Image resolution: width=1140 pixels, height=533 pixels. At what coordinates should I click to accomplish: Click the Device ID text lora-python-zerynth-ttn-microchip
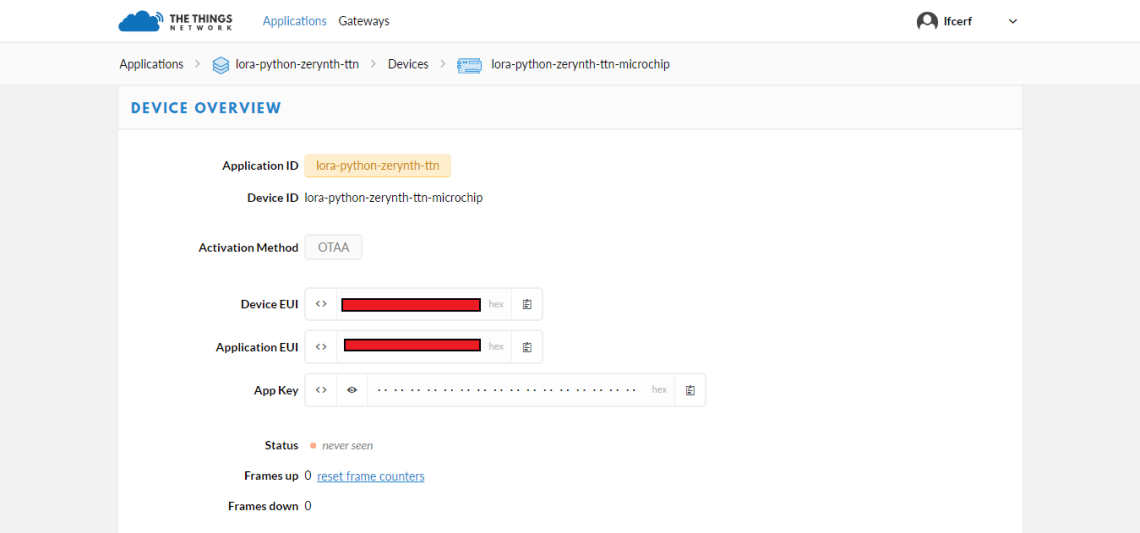393,197
